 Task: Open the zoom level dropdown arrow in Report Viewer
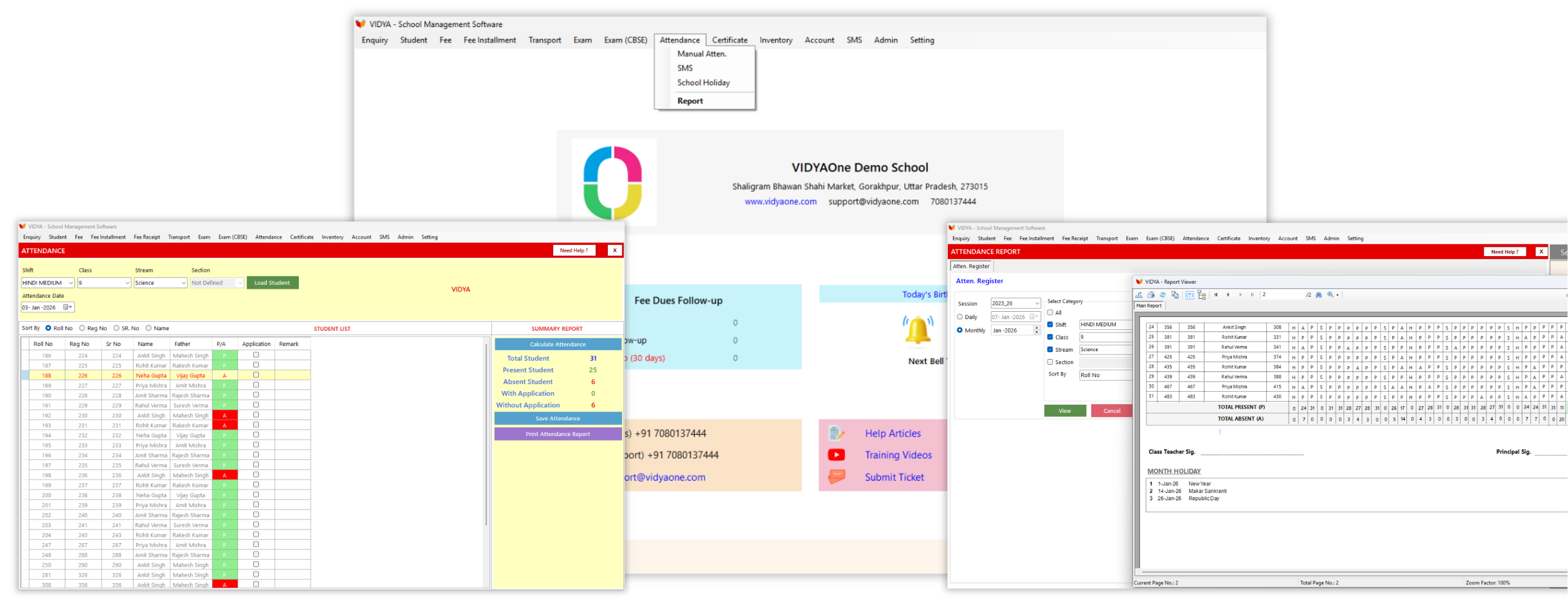[x=1337, y=295]
